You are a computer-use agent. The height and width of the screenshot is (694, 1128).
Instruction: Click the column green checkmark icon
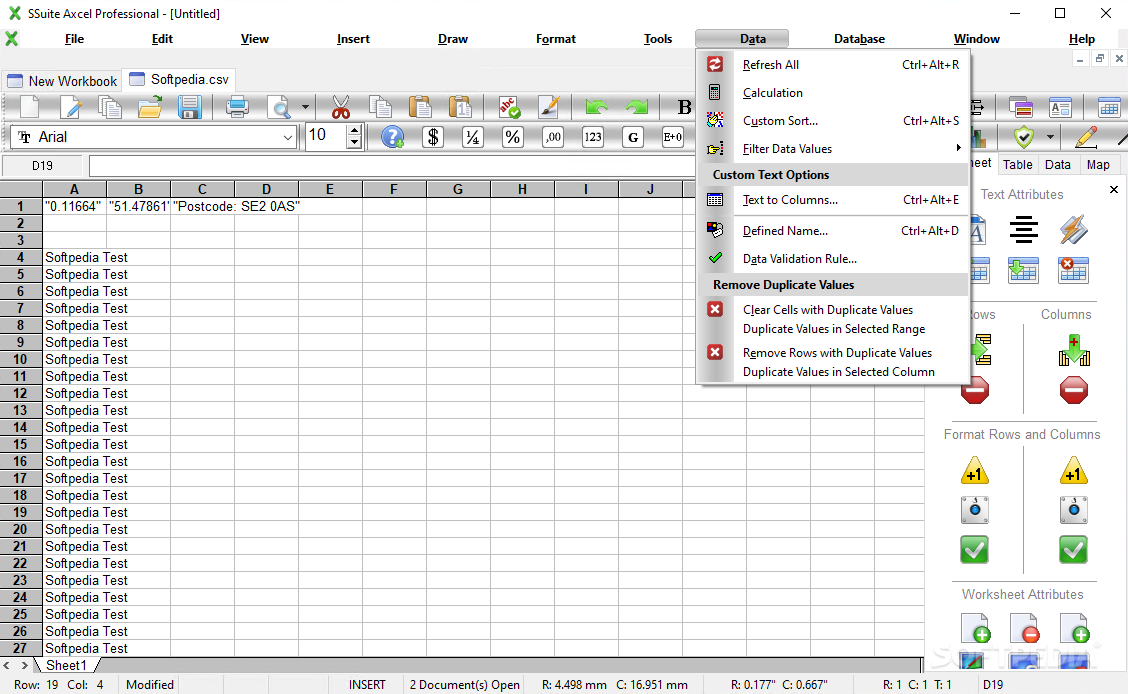pyautogui.click(x=1073, y=550)
